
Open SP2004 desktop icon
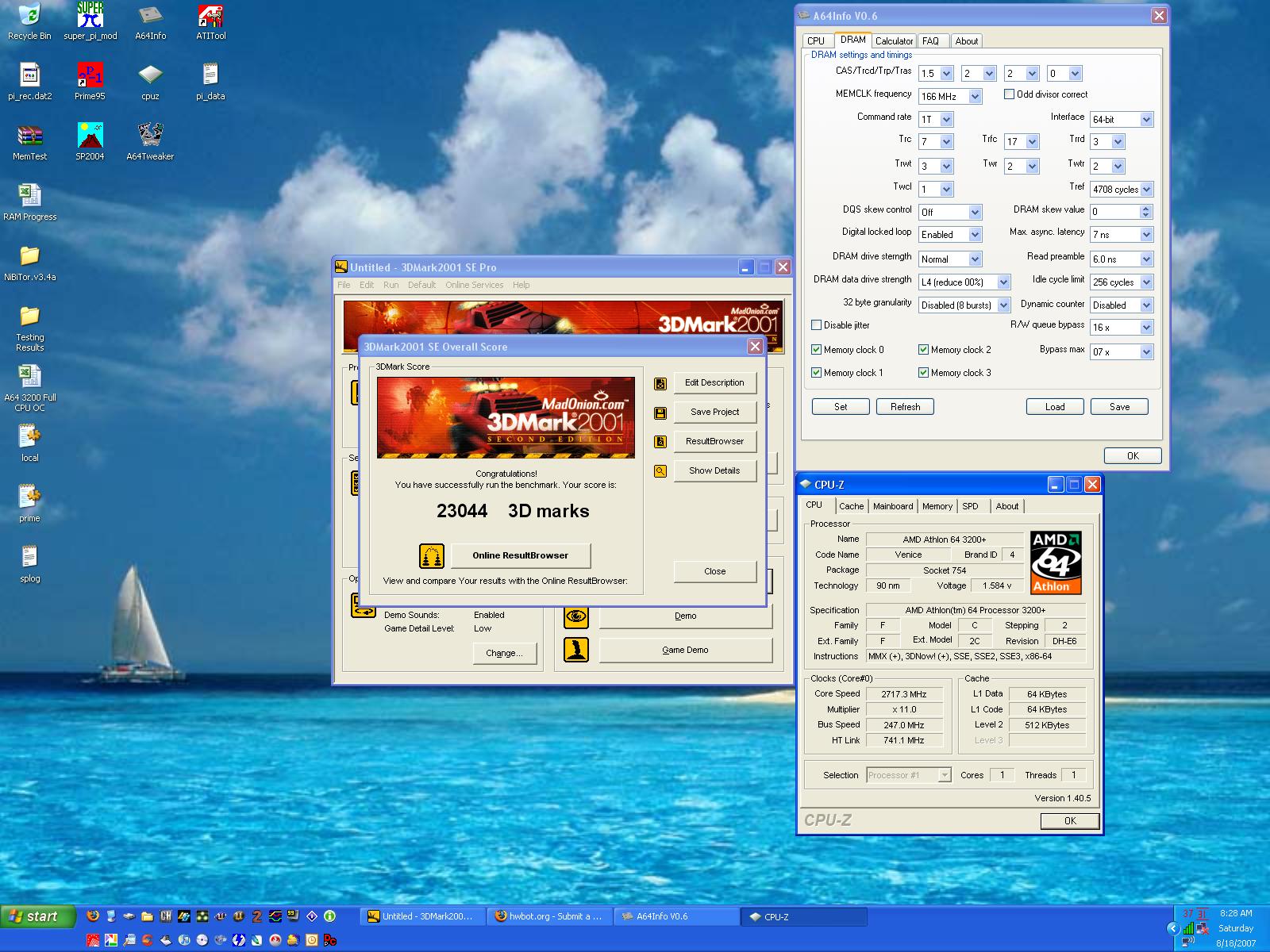click(90, 142)
